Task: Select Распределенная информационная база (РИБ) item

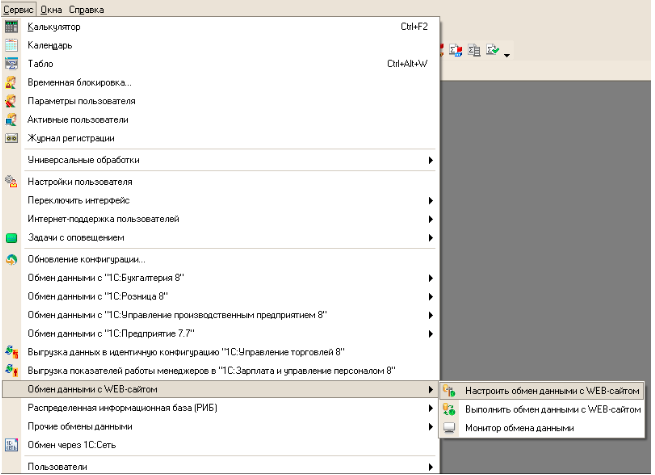Action: point(221,408)
